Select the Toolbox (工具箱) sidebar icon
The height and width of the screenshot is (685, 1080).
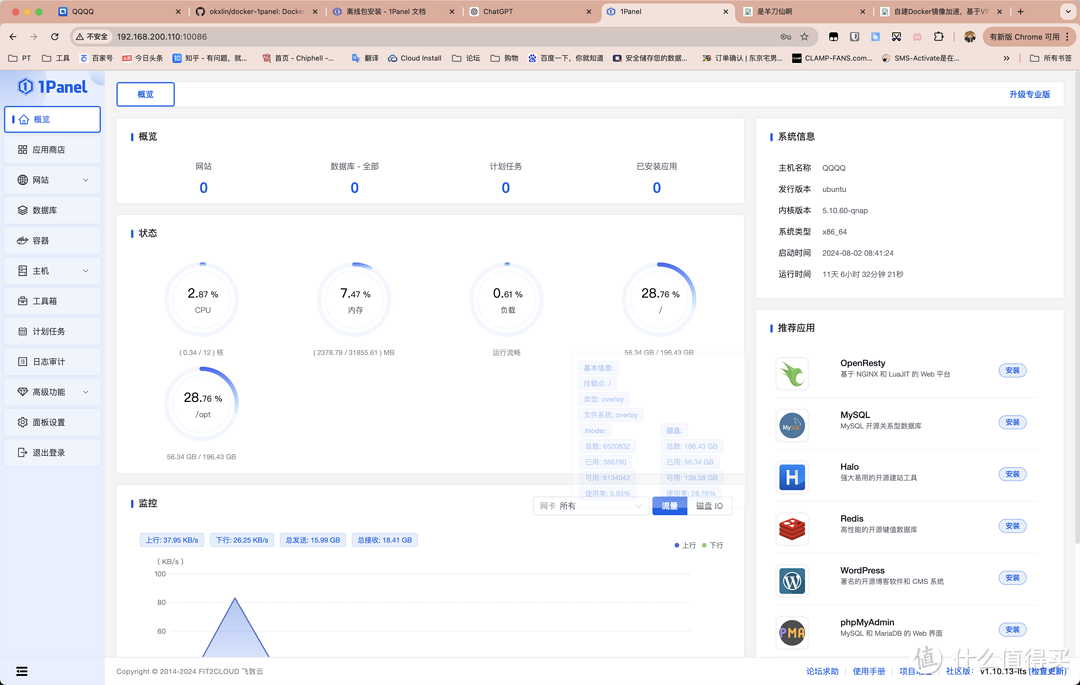[23, 301]
